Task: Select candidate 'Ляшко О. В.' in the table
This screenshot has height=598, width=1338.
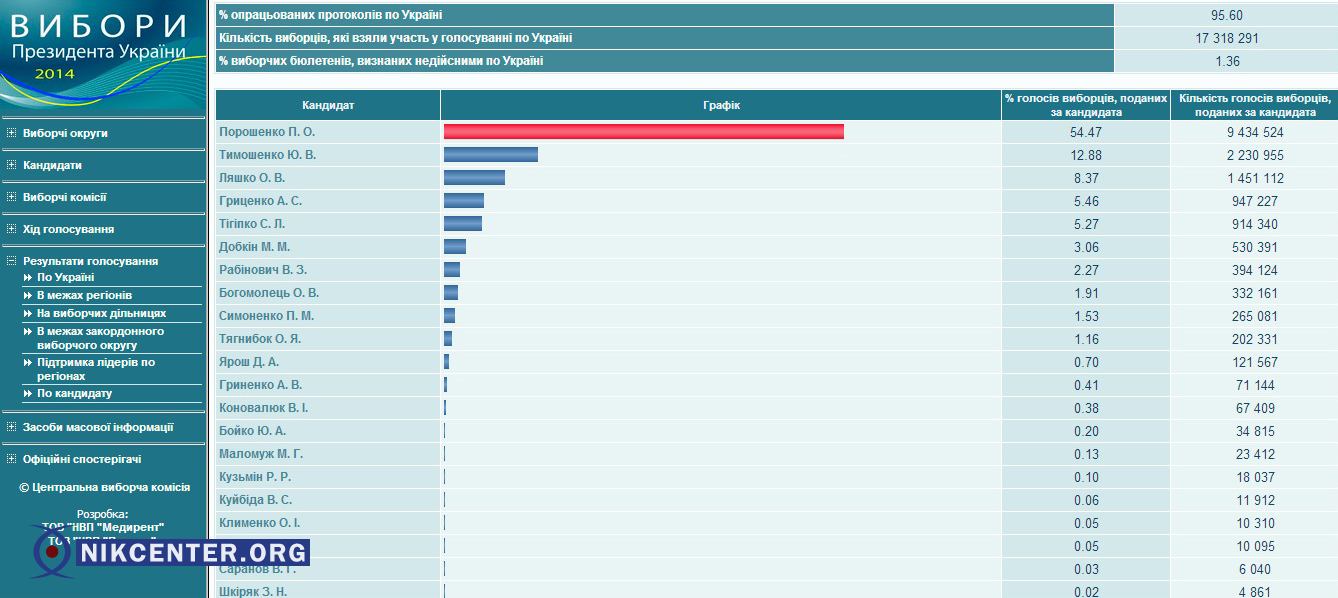Action: pyautogui.click(x=252, y=178)
